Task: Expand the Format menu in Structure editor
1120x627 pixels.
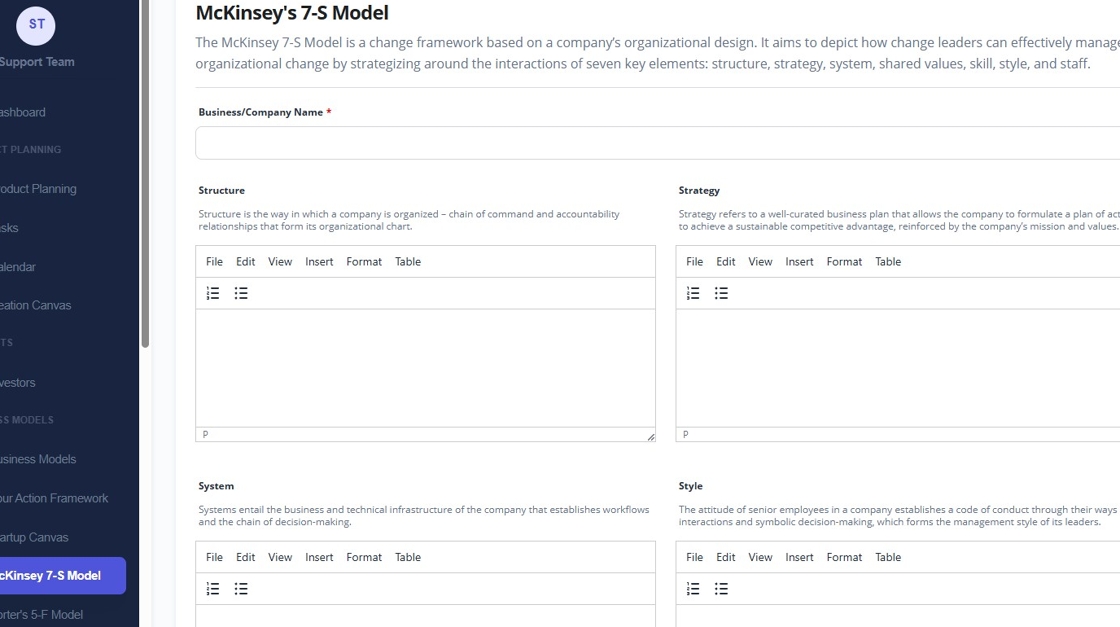Action: (364, 262)
